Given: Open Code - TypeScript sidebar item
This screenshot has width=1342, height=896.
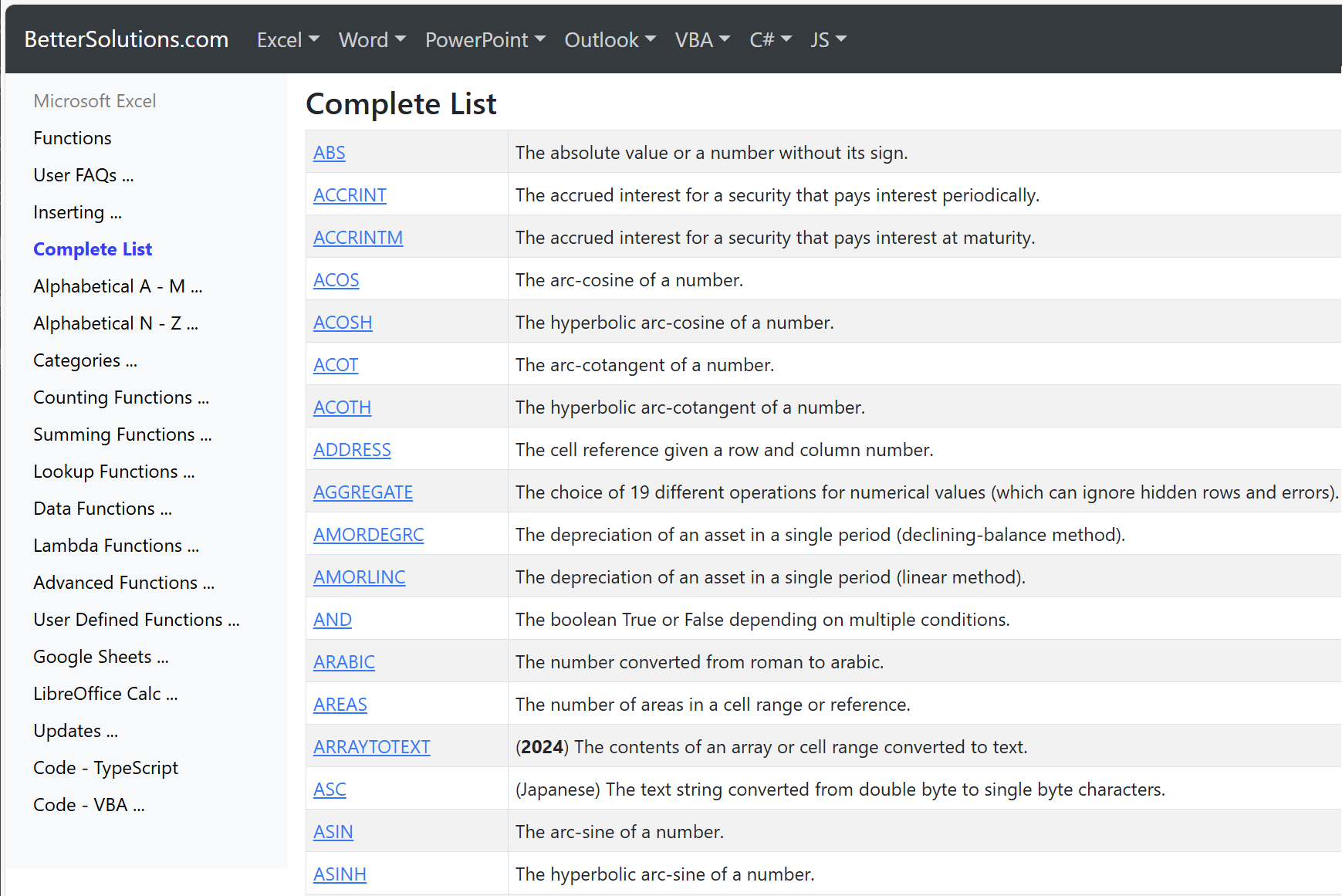Looking at the screenshot, I should click(106, 768).
